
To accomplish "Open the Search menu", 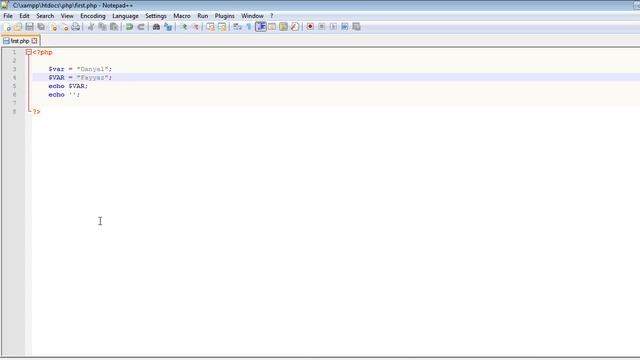I will click(45, 16).
